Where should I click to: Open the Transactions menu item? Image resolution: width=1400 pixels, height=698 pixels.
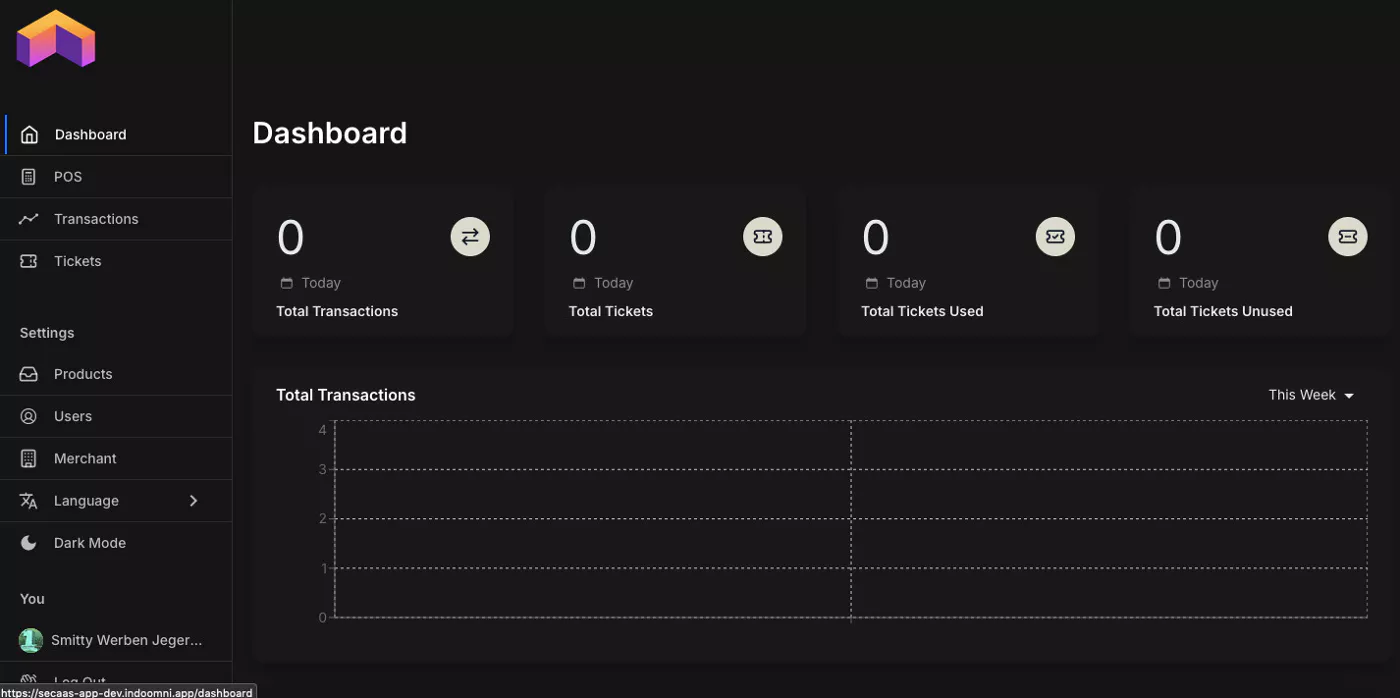[x=96, y=219]
